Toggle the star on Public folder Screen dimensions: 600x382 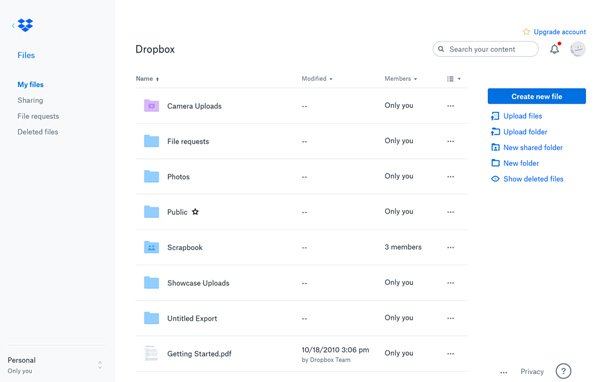195,211
